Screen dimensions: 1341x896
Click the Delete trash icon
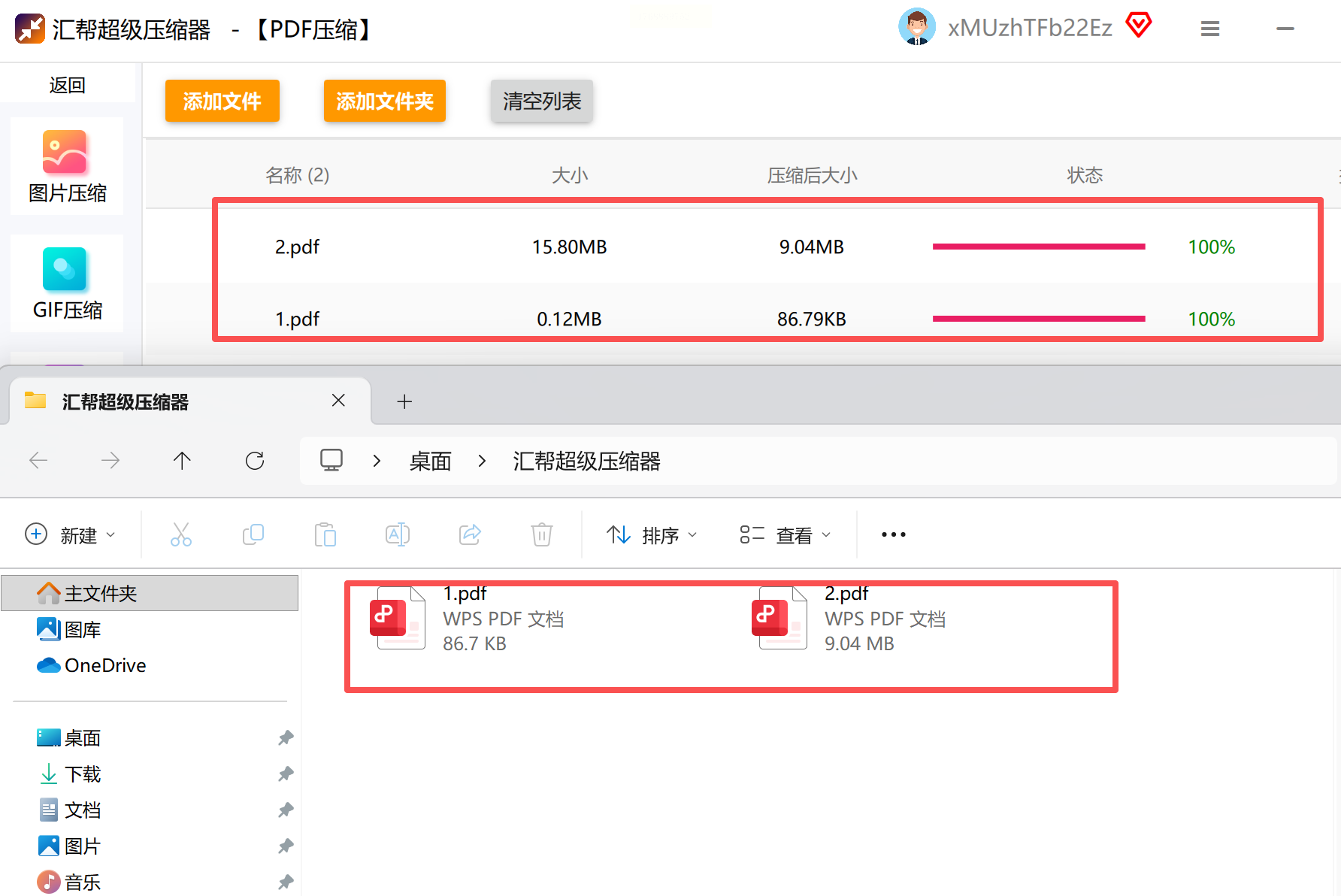[x=542, y=534]
